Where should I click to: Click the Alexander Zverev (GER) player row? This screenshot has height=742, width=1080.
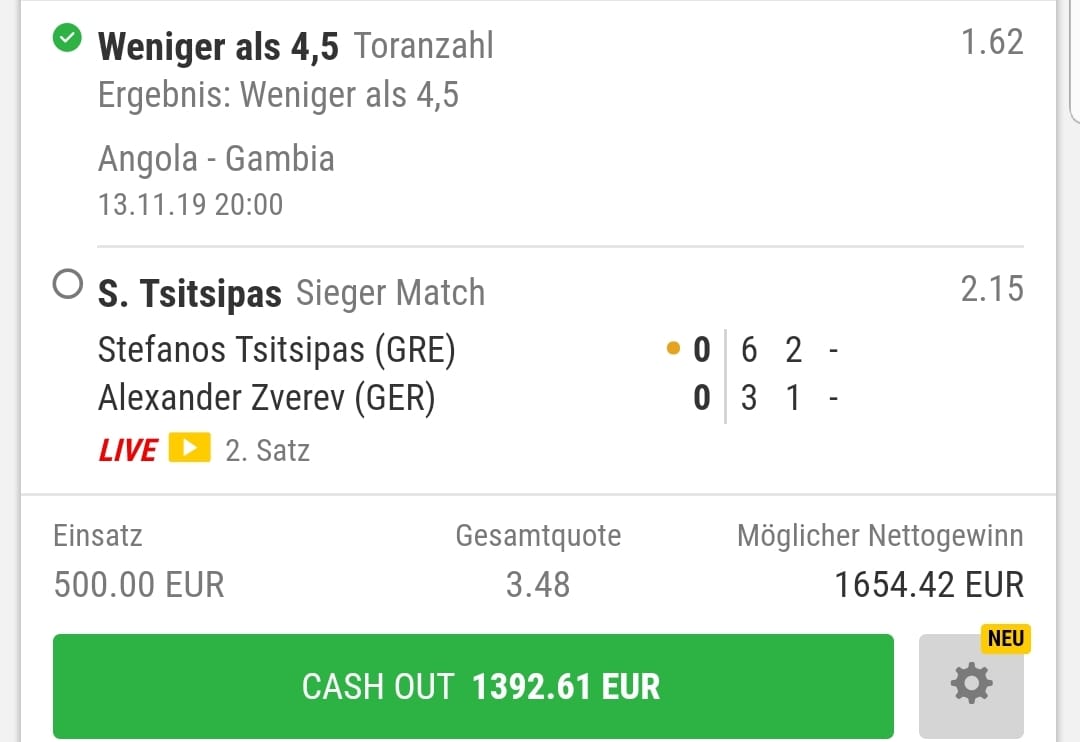[267, 399]
